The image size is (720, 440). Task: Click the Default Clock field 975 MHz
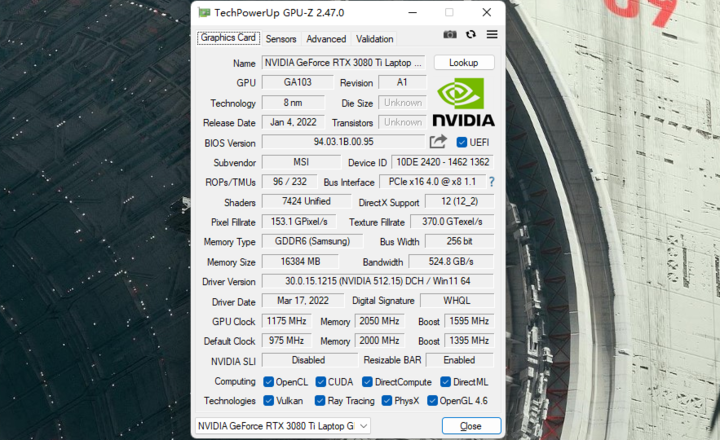[x=287, y=340]
